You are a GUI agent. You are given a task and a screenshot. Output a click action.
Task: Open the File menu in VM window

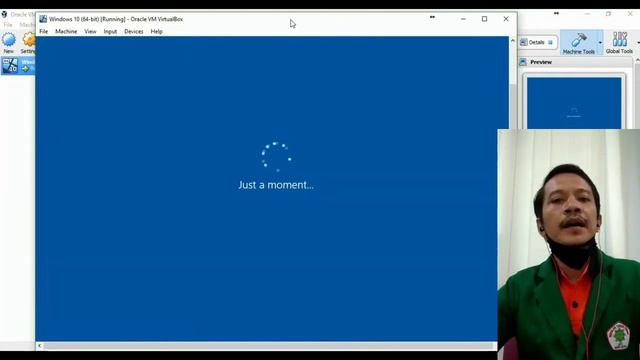coord(44,31)
